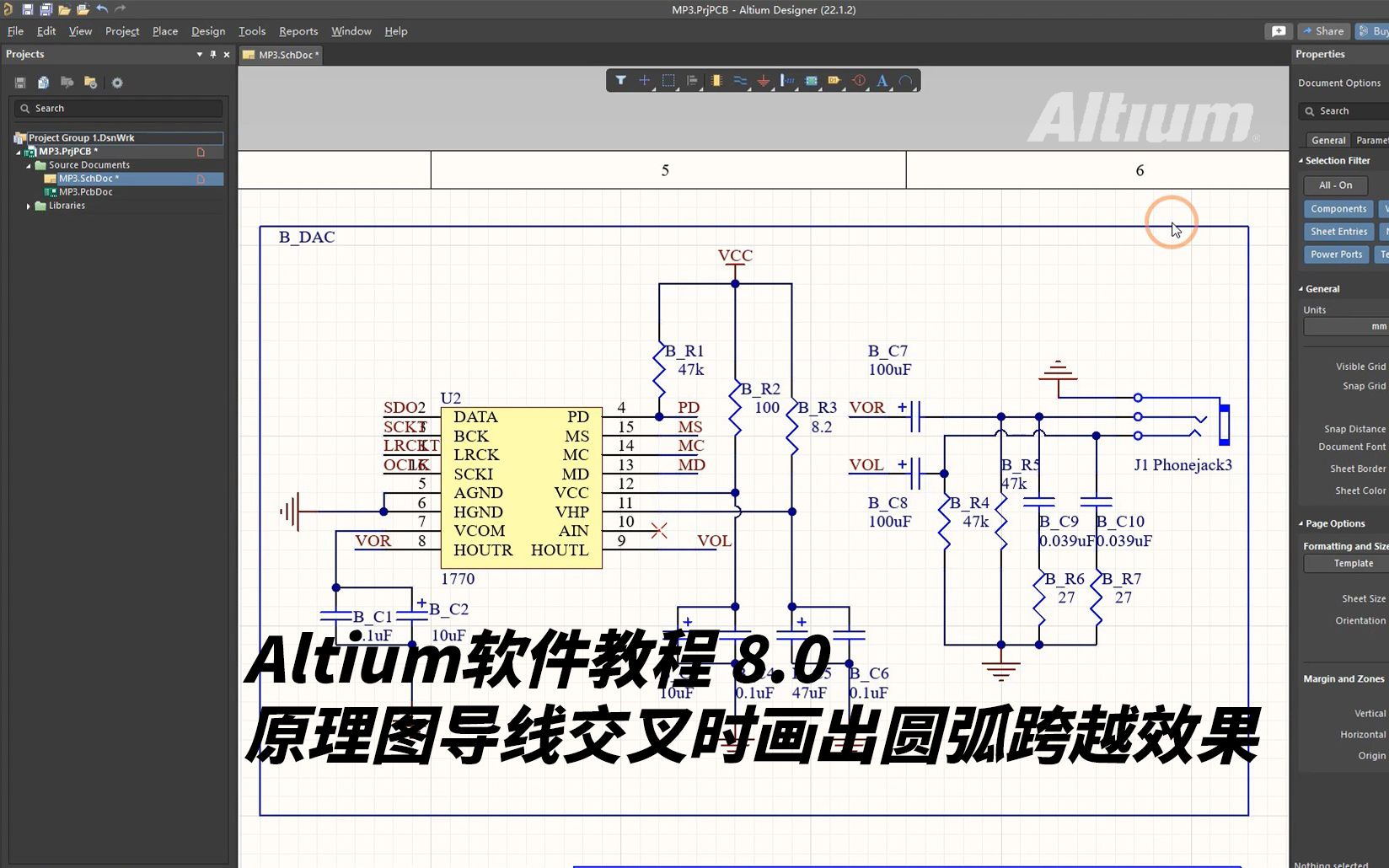This screenshot has height=868, width=1389.
Task: Open the Projects panel settings gear
Action: 117,83
